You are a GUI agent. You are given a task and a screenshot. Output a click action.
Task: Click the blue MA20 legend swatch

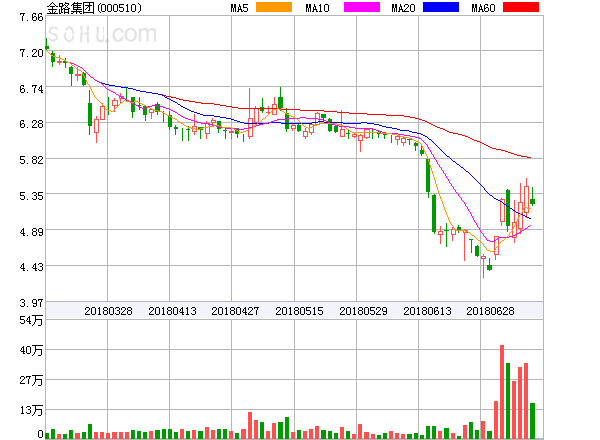click(x=441, y=8)
